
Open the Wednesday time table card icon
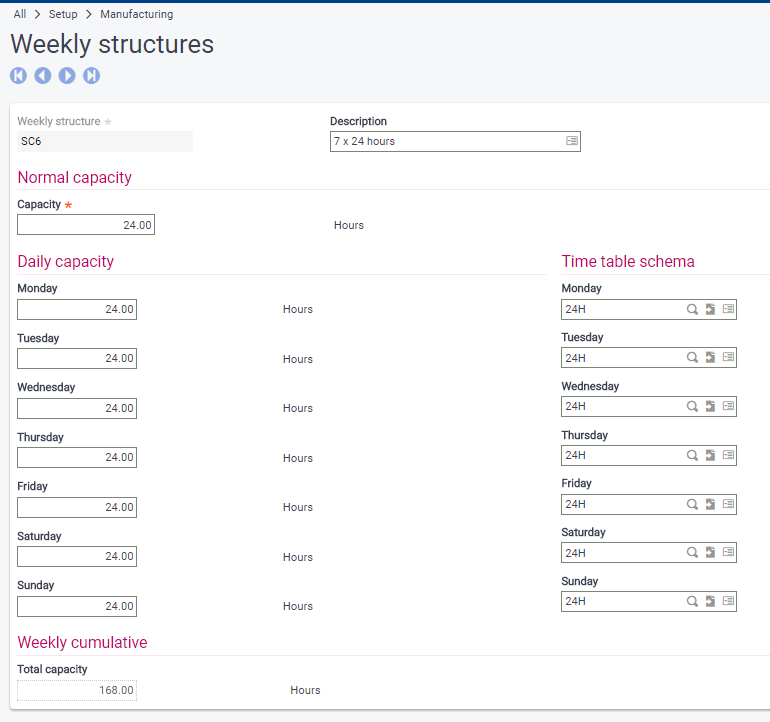tap(728, 407)
